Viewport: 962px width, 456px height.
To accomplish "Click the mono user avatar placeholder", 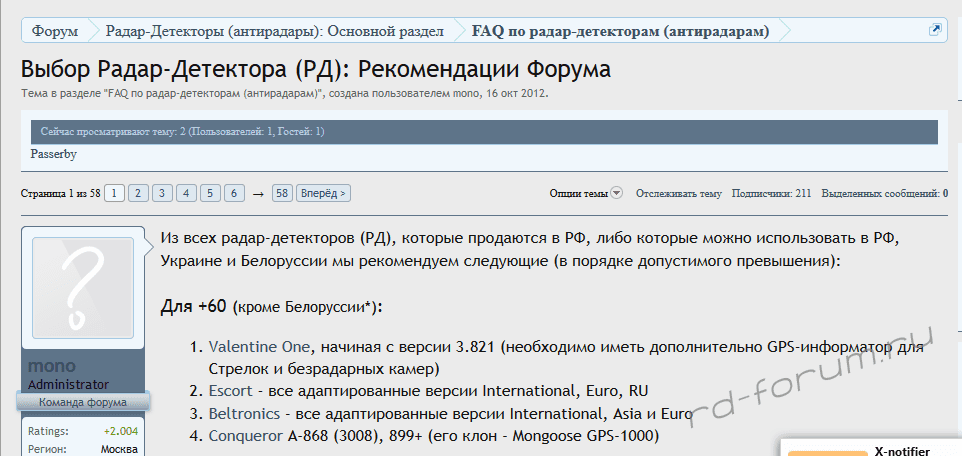I will 83,288.
